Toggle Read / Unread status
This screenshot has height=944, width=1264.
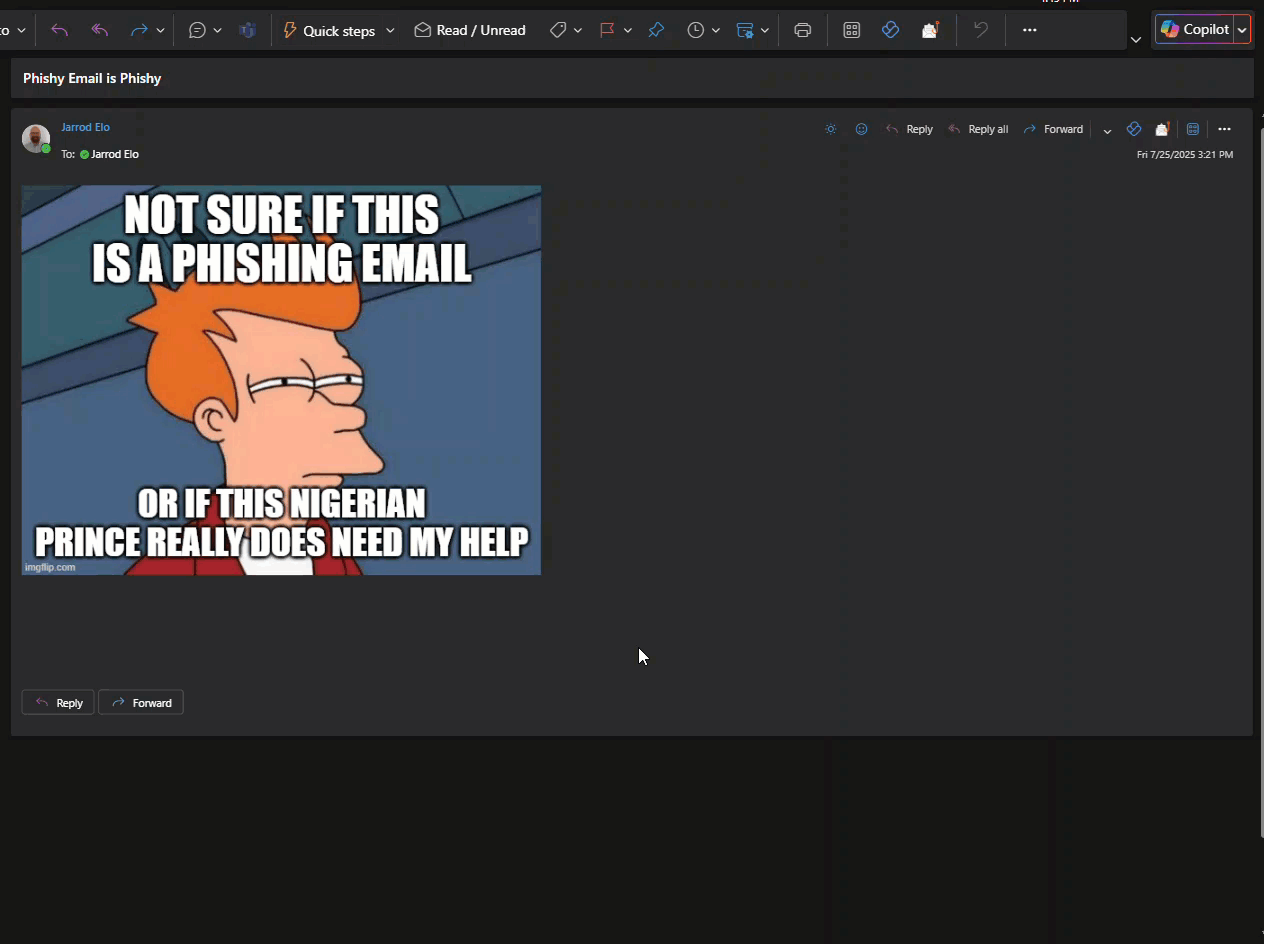point(470,31)
